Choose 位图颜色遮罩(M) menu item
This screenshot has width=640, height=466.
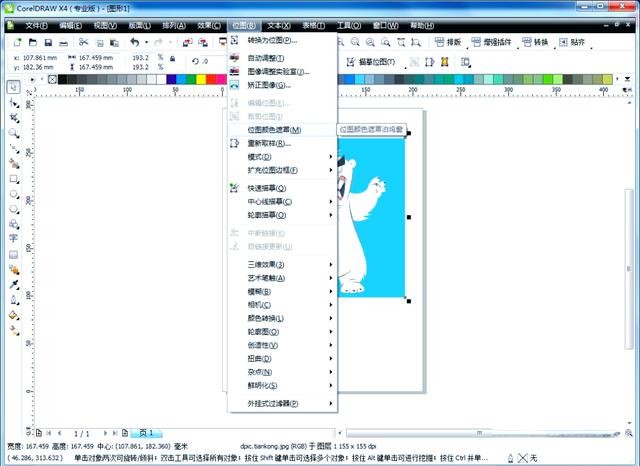coord(282,130)
